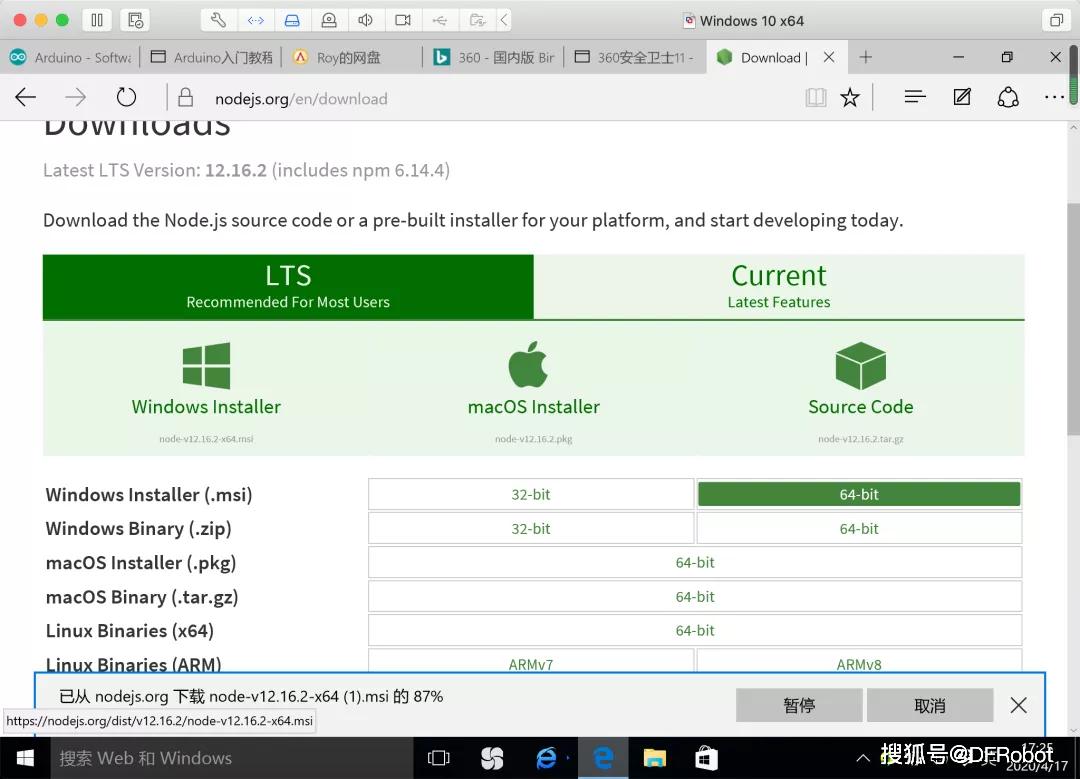Click the VM USB devices icon
Image resolution: width=1080 pixels, height=779 pixels.
[439, 20]
